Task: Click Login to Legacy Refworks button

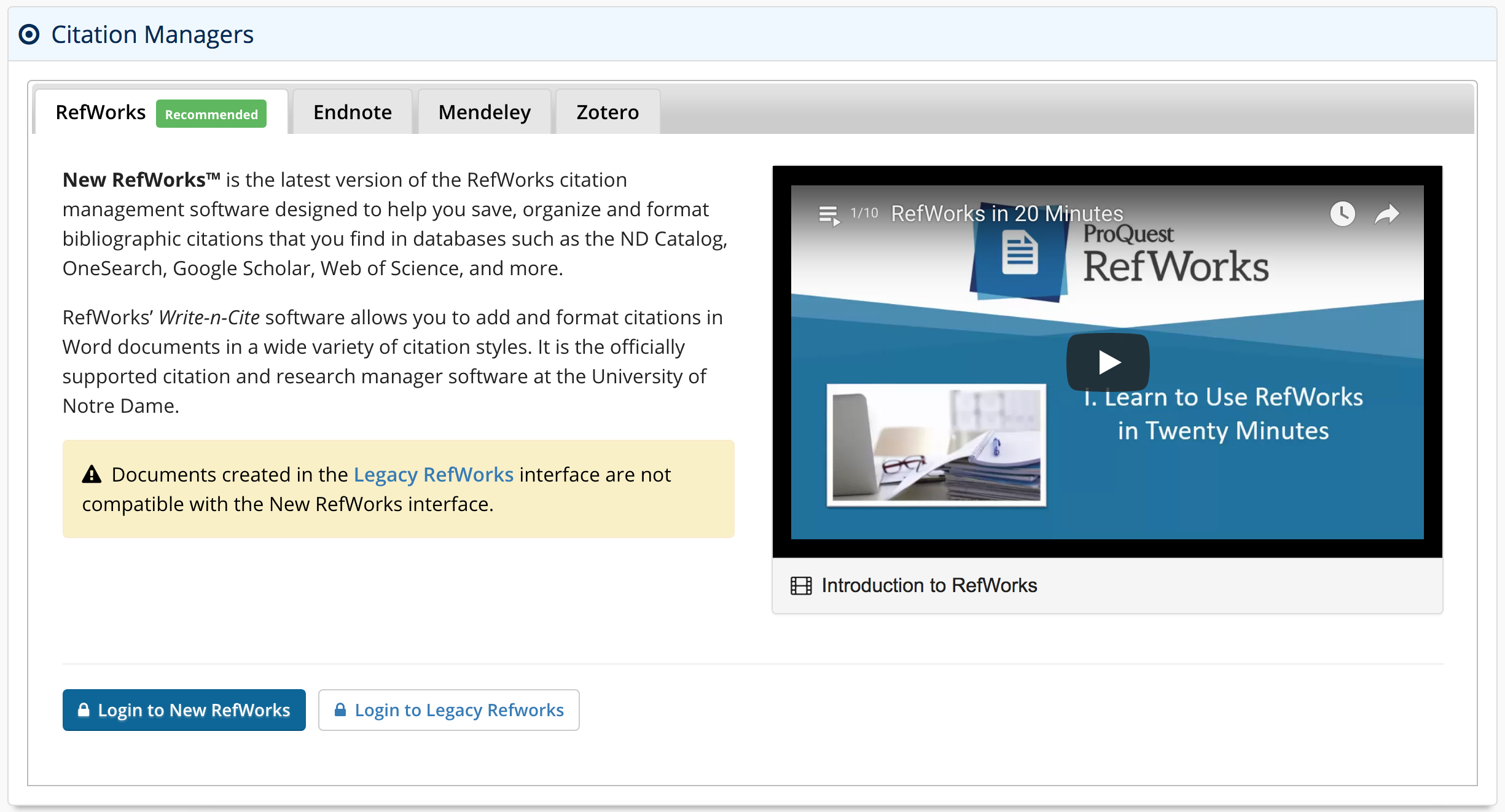Action: pyautogui.click(x=449, y=710)
